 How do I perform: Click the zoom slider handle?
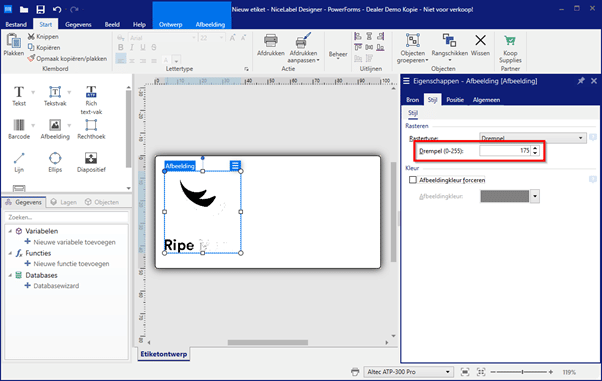[522, 372]
